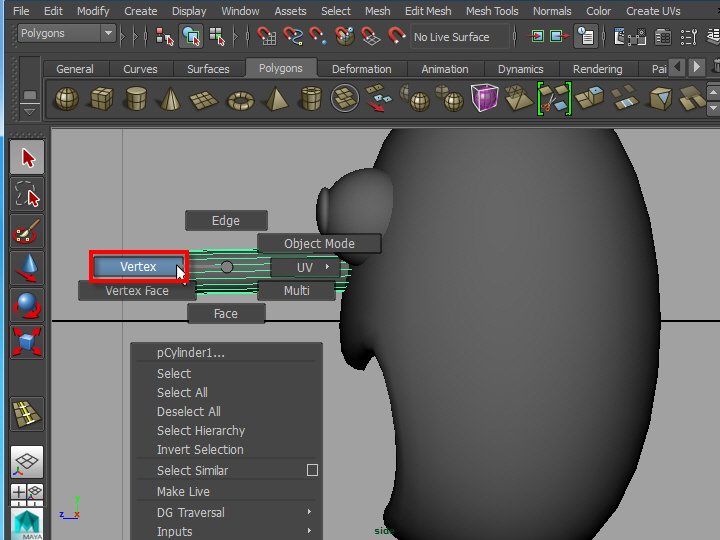Create a polygon cone from shelf

pyautogui.click(x=171, y=99)
